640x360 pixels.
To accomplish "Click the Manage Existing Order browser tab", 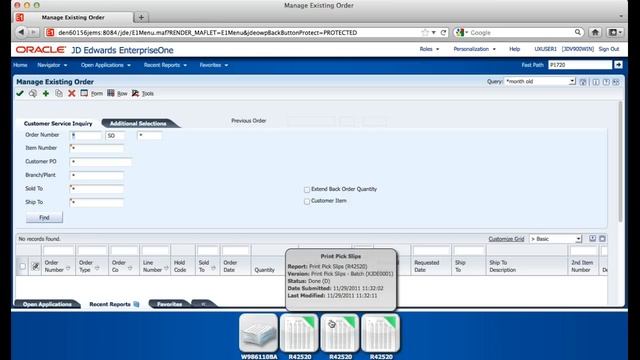I will click(x=73, y=17).
